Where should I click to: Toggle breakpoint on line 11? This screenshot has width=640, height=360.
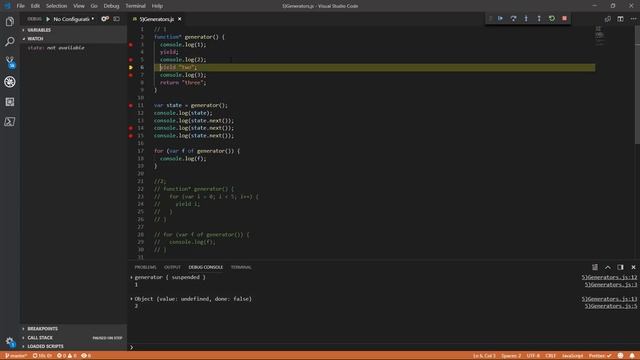[131, 105]
